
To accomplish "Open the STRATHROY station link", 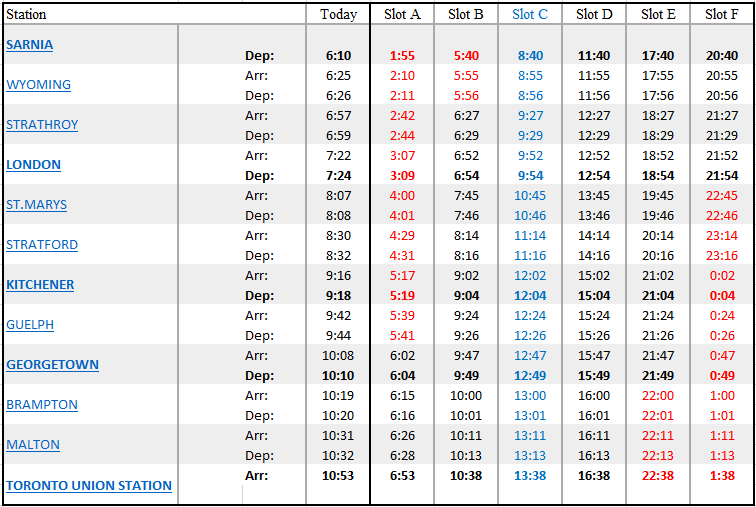I will pos(42,125).
